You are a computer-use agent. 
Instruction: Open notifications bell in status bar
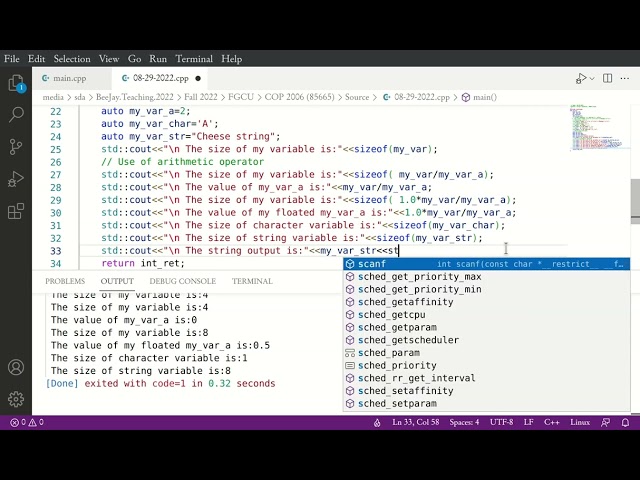pyautogui.click(x=625, y=423)
